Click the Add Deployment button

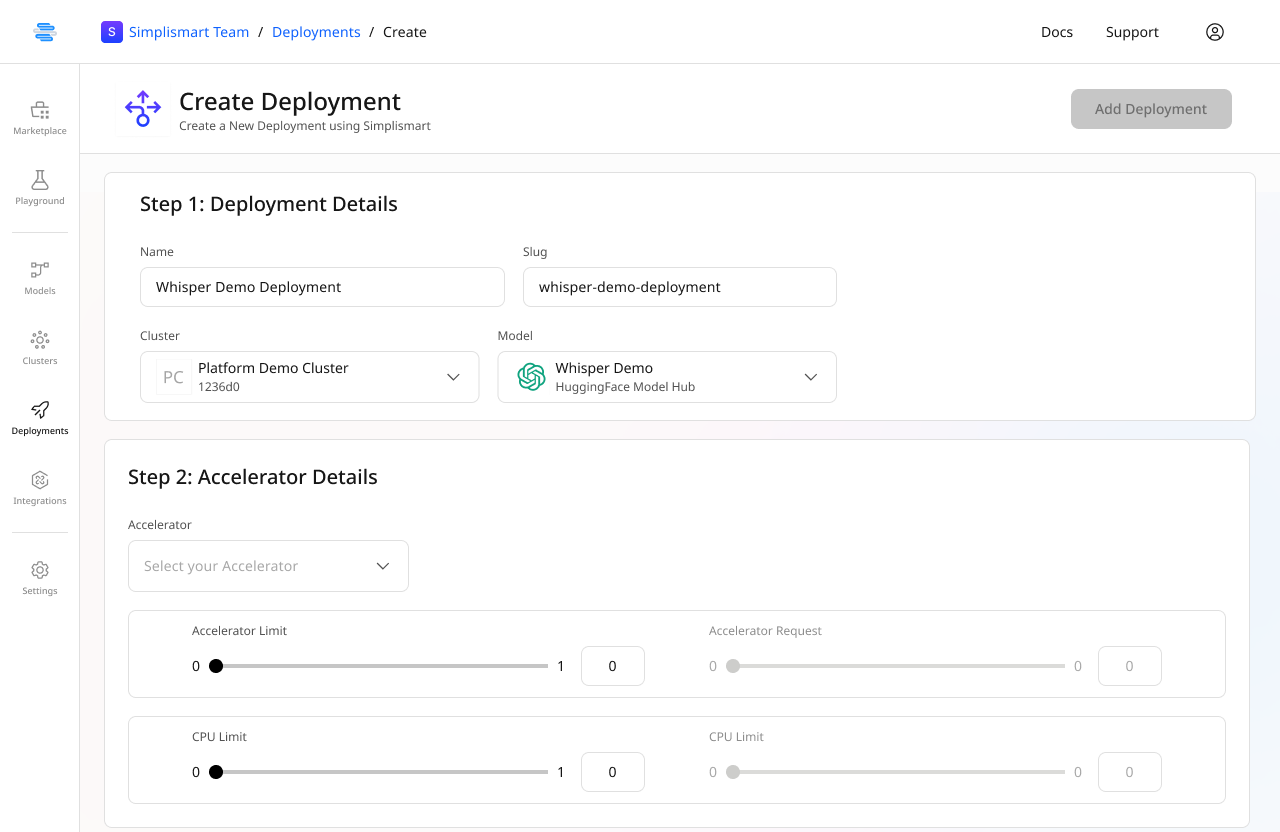tap(1151, 109)
